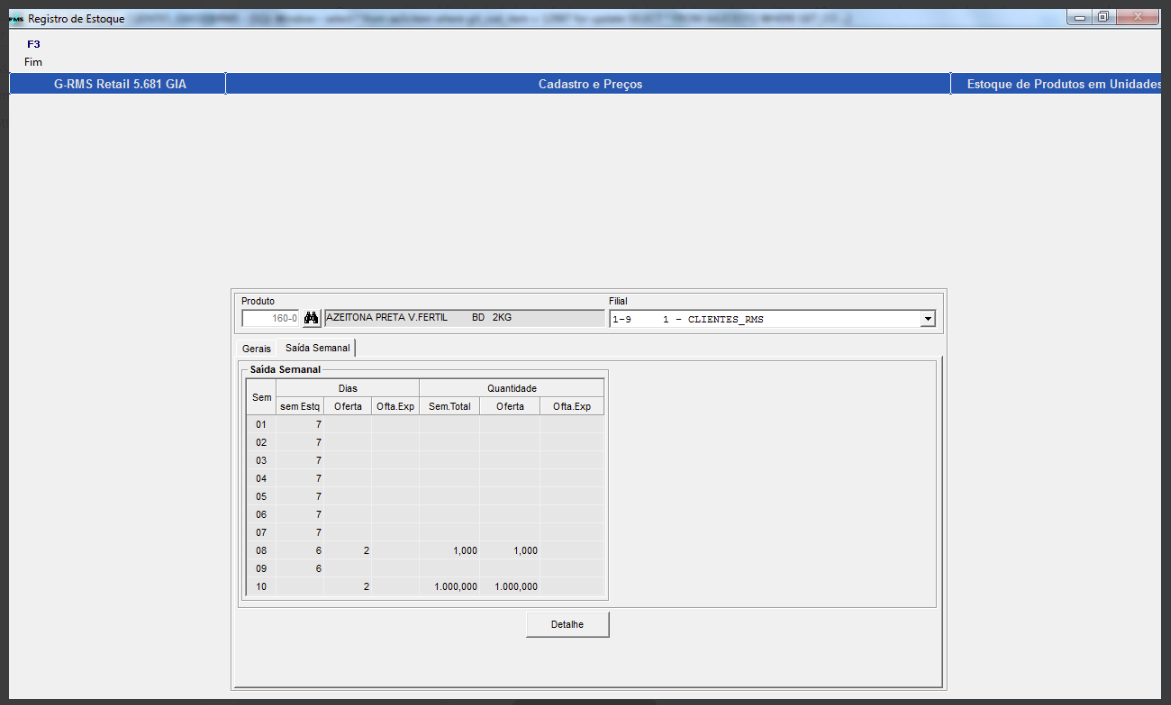Restore down the Registro de Estoque window
Screen dimensions: 1171x705
[x=1103, y=17]
